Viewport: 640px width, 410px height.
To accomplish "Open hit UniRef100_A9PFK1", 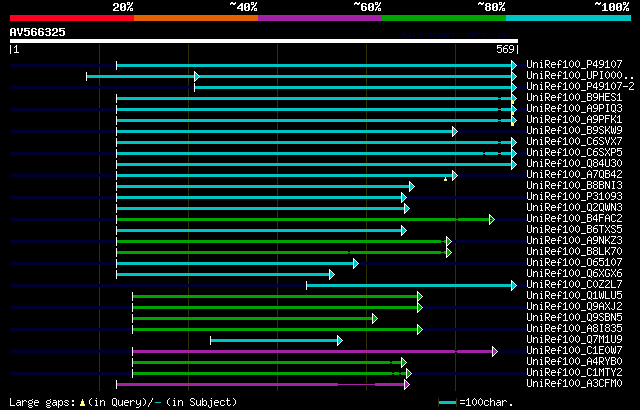I will tap(574, 120).
